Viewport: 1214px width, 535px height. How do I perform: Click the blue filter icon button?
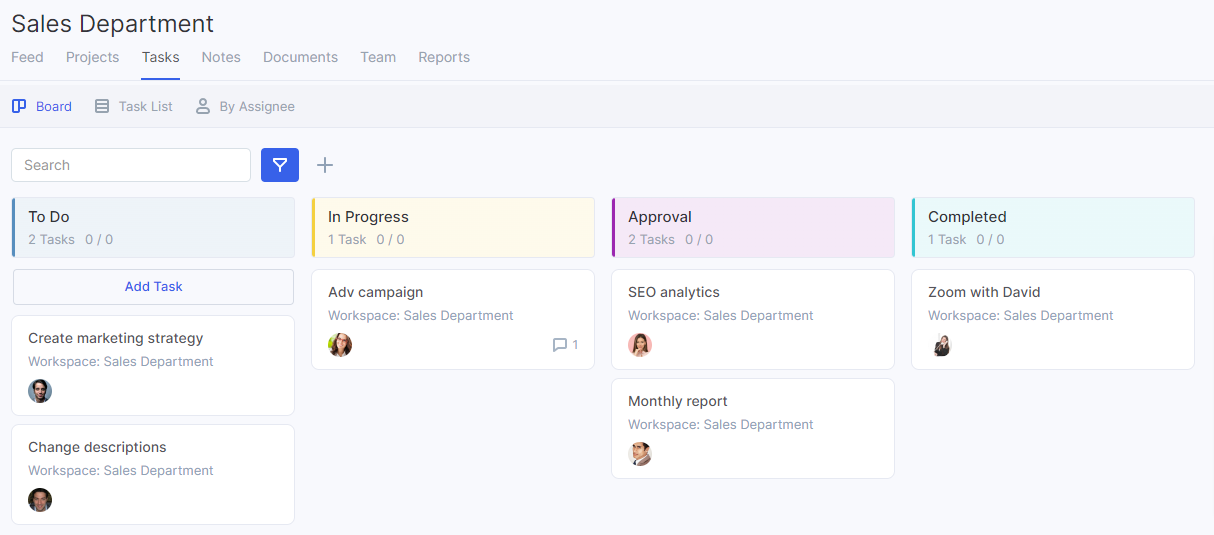(280, 165)
